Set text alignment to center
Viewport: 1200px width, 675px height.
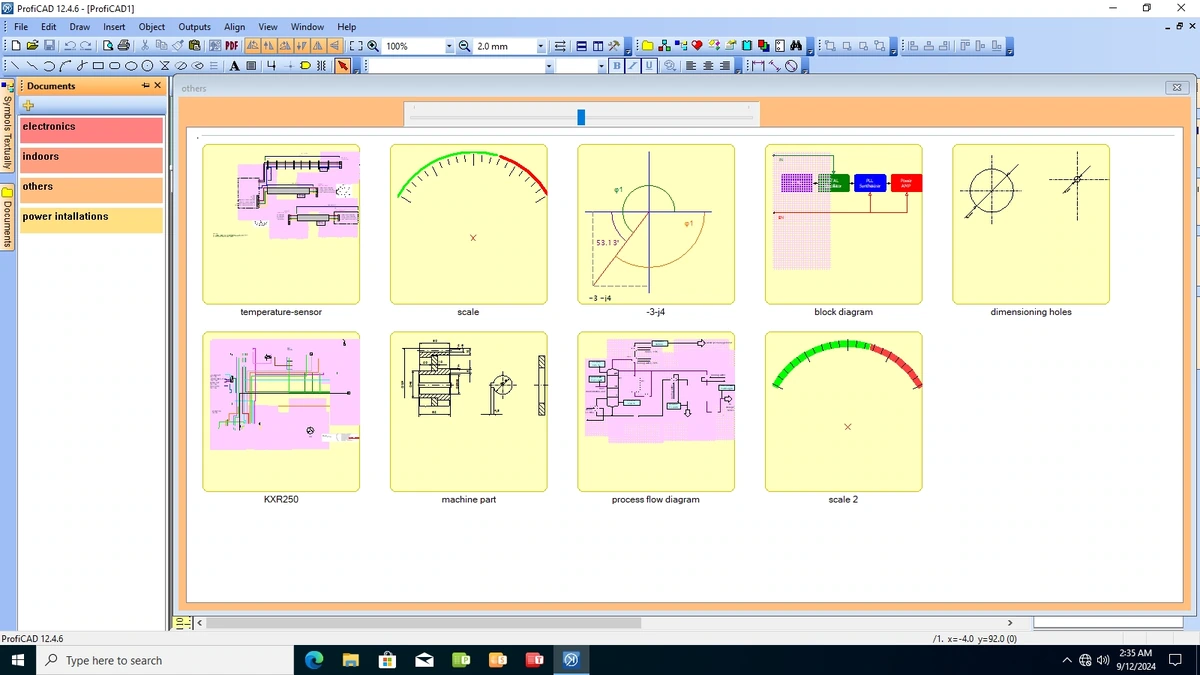tap(708, 66)
